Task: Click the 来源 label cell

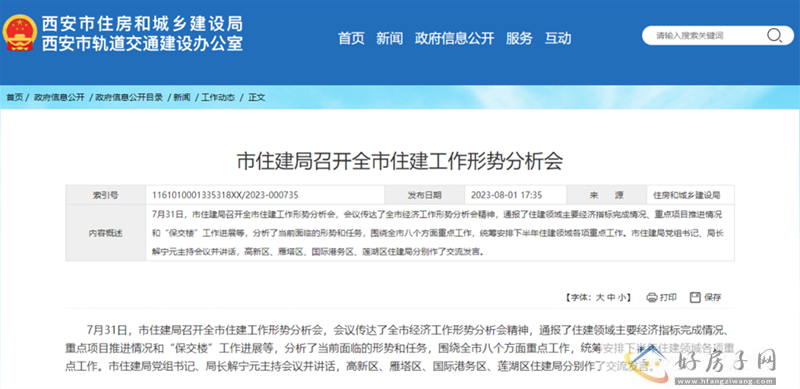Action: tap(607, 195)
